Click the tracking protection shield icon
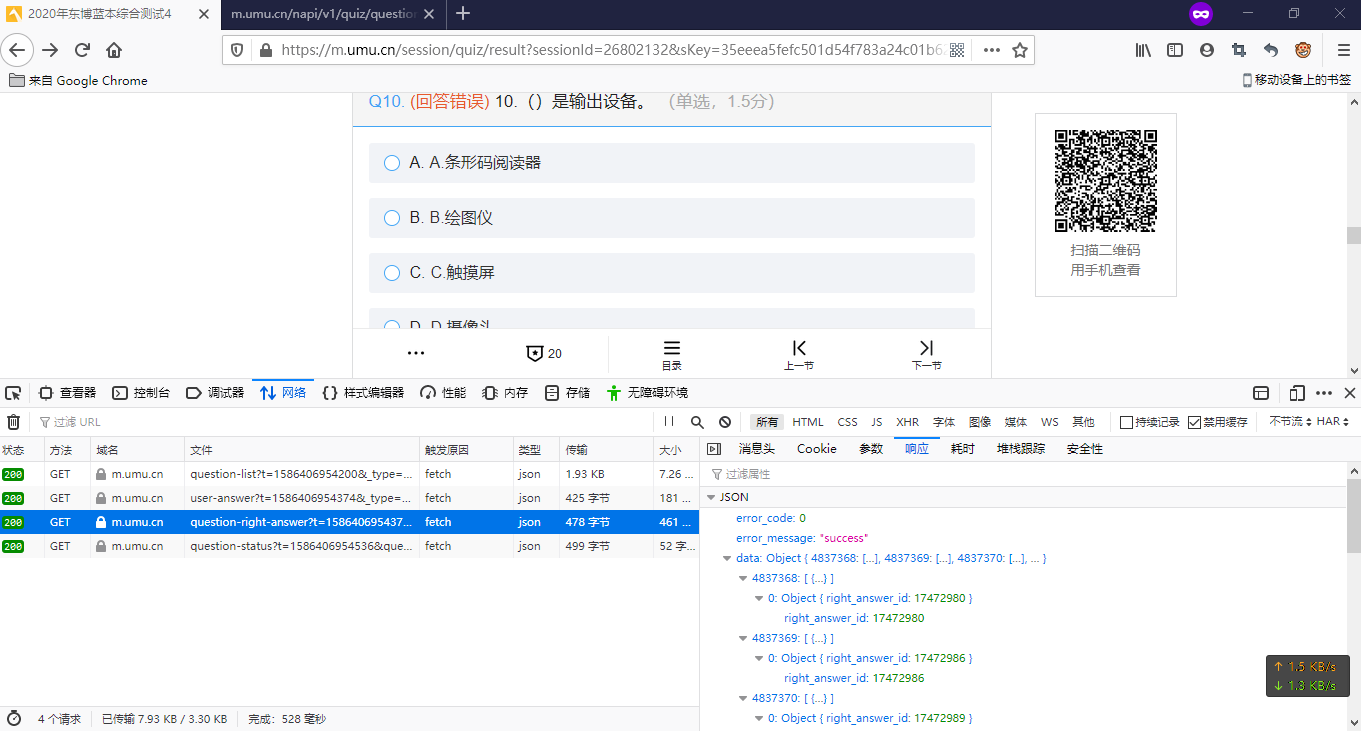Viewport: 1361px width, 731px height. click(238, 50)
